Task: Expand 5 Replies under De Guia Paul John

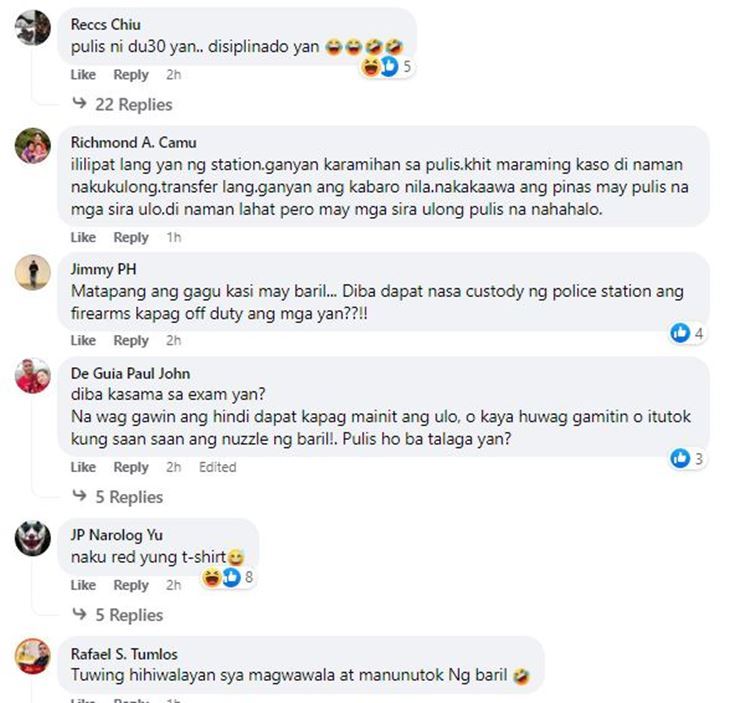Action: (118, 497)
